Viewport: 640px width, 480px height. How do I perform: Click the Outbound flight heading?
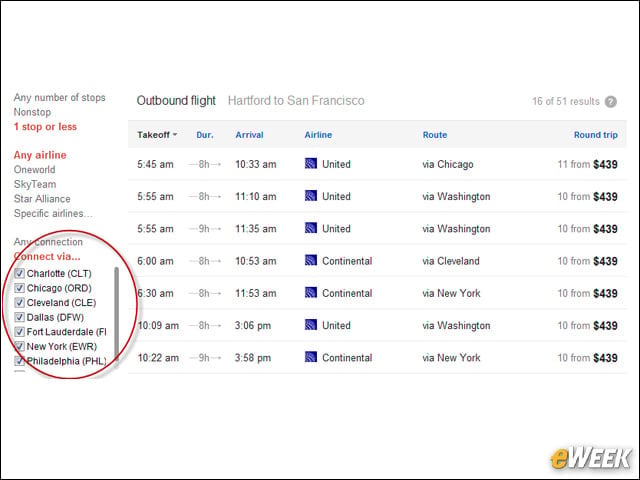pyautogui.click(x=176, y=100)
